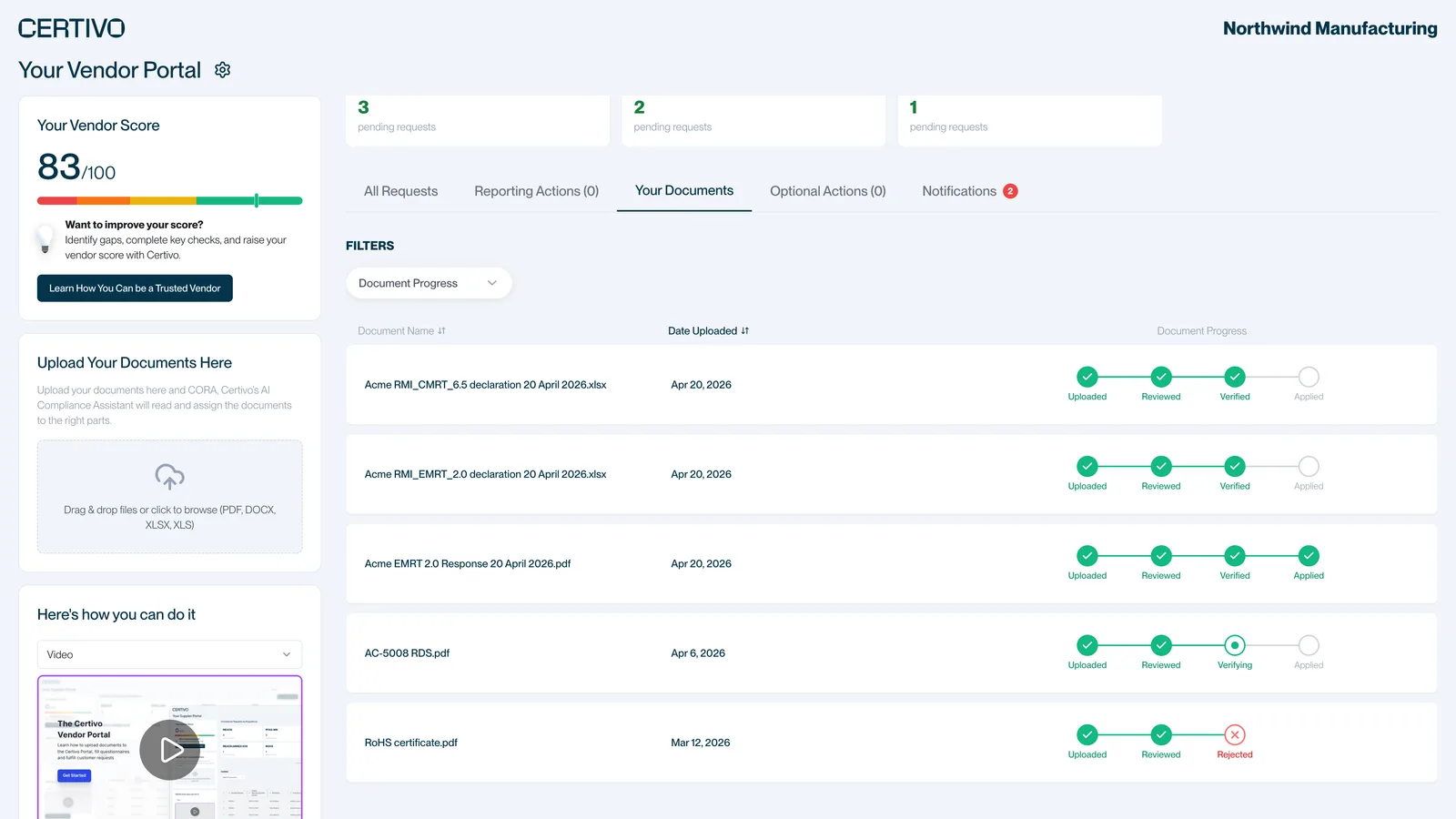
Task: Click the Applied checkmark for Acme EMRT 2.0 Response
Action: (1309, 556)
